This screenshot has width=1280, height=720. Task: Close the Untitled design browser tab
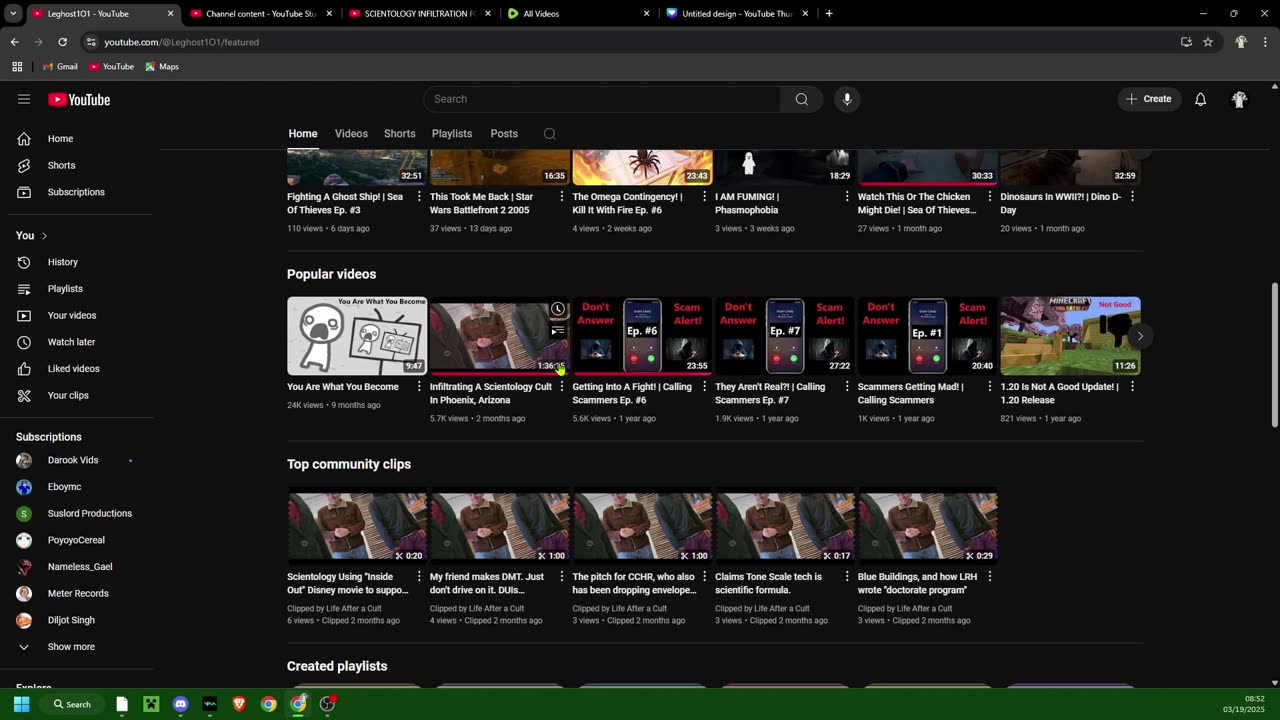[805, 14]
